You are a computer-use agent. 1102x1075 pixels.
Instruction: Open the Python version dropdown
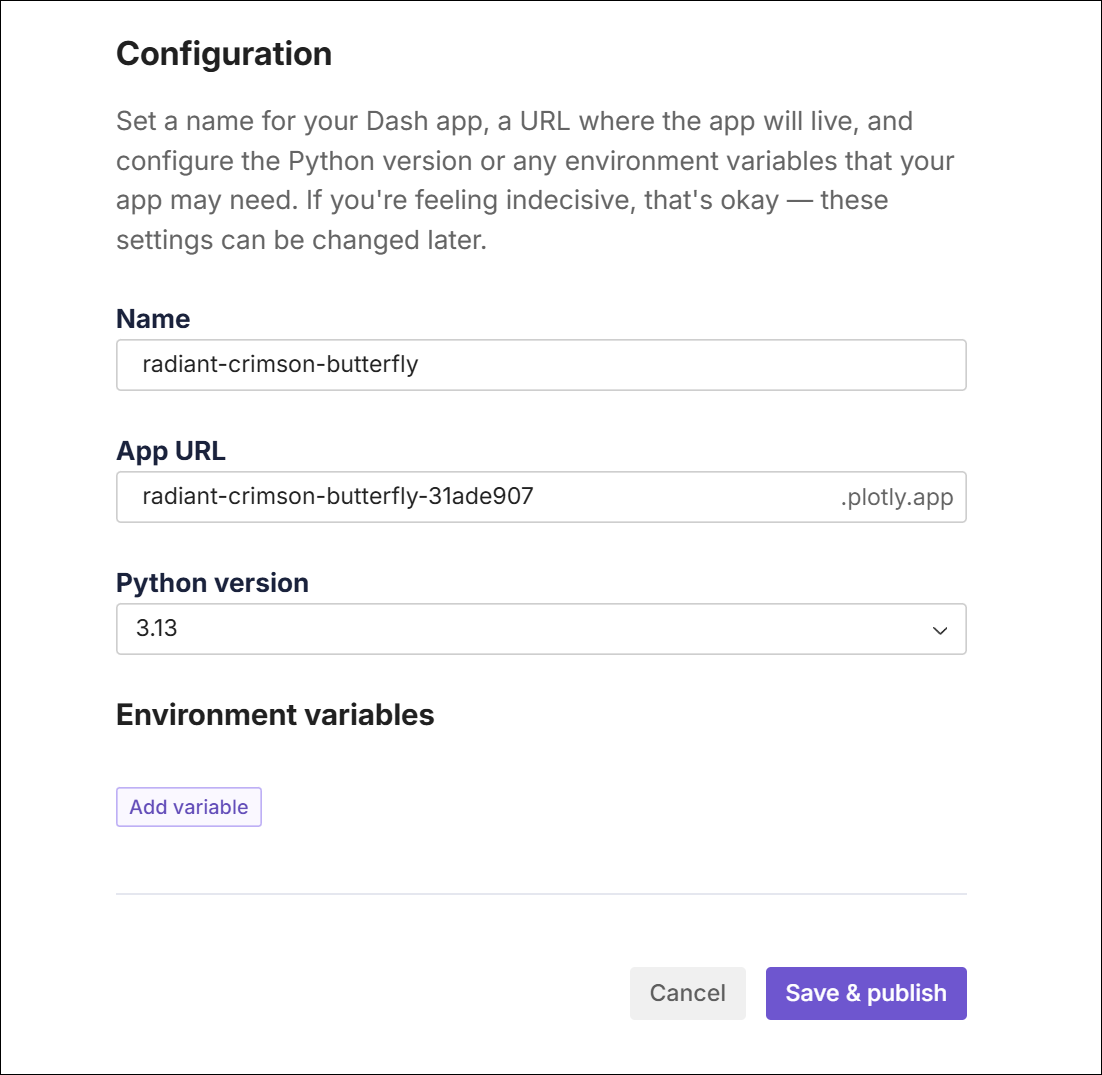540,629
